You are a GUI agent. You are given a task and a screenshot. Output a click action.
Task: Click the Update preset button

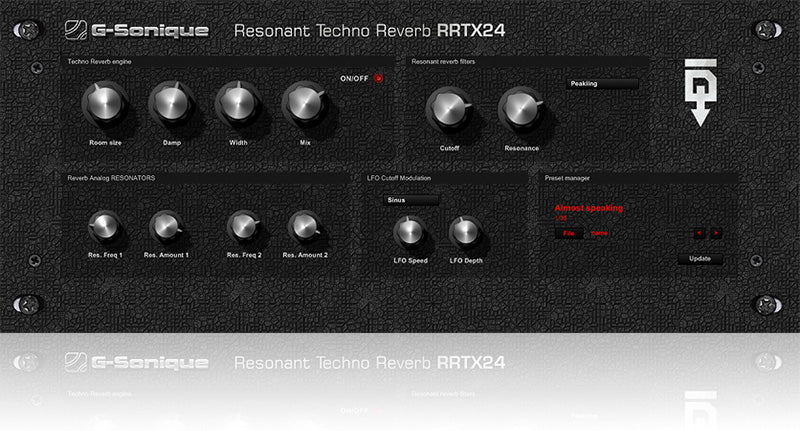click(x=700, y=259)
